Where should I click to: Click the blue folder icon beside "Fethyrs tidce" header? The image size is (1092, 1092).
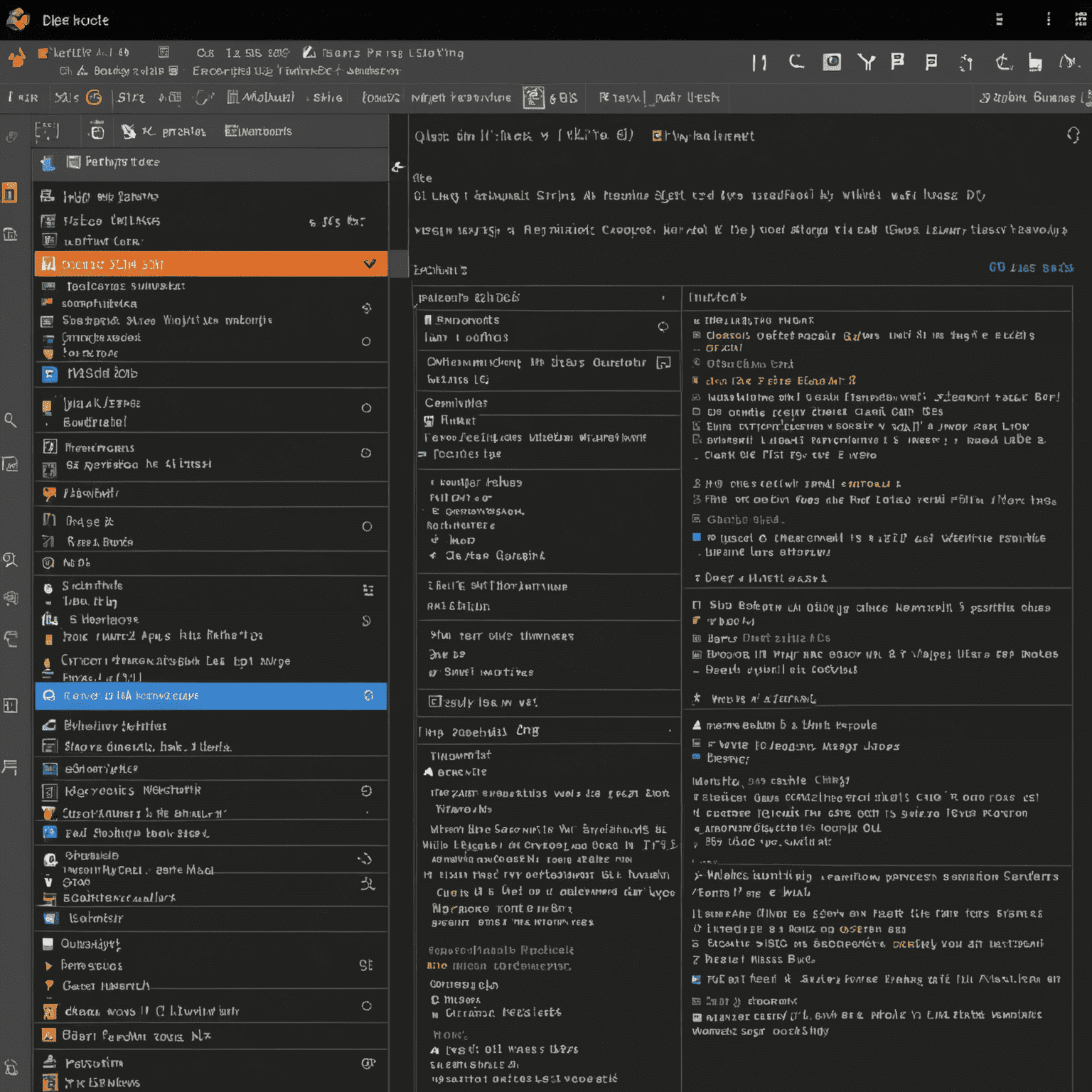pos(48,164)
